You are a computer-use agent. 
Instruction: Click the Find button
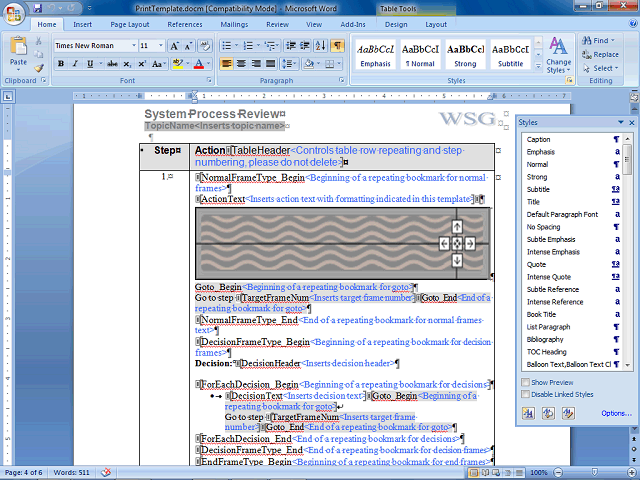pyautogui.click(x=598, y=40)
